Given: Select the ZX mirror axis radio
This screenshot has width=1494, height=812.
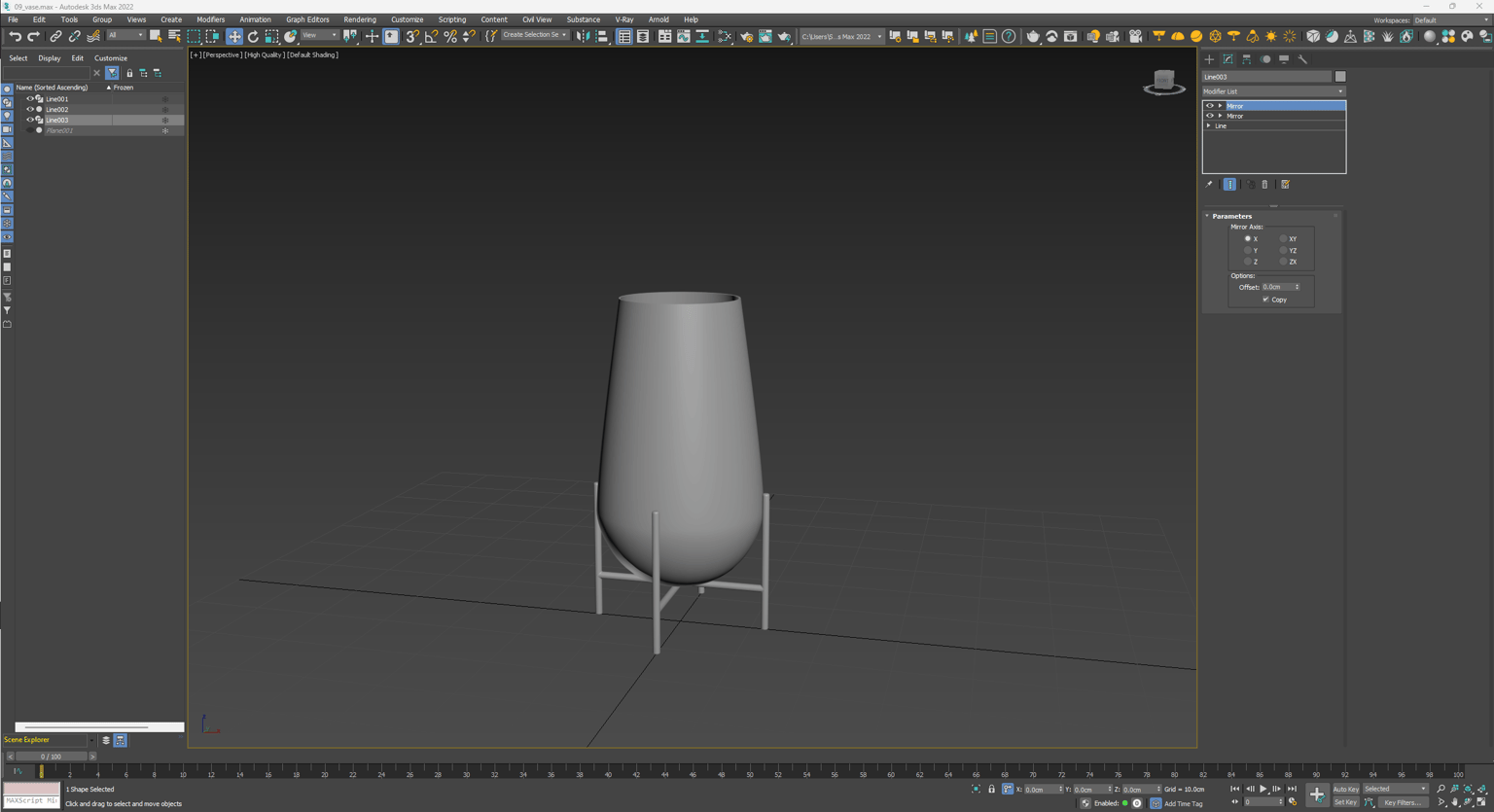Looking at the screenshot, I should click(1284, 262).
